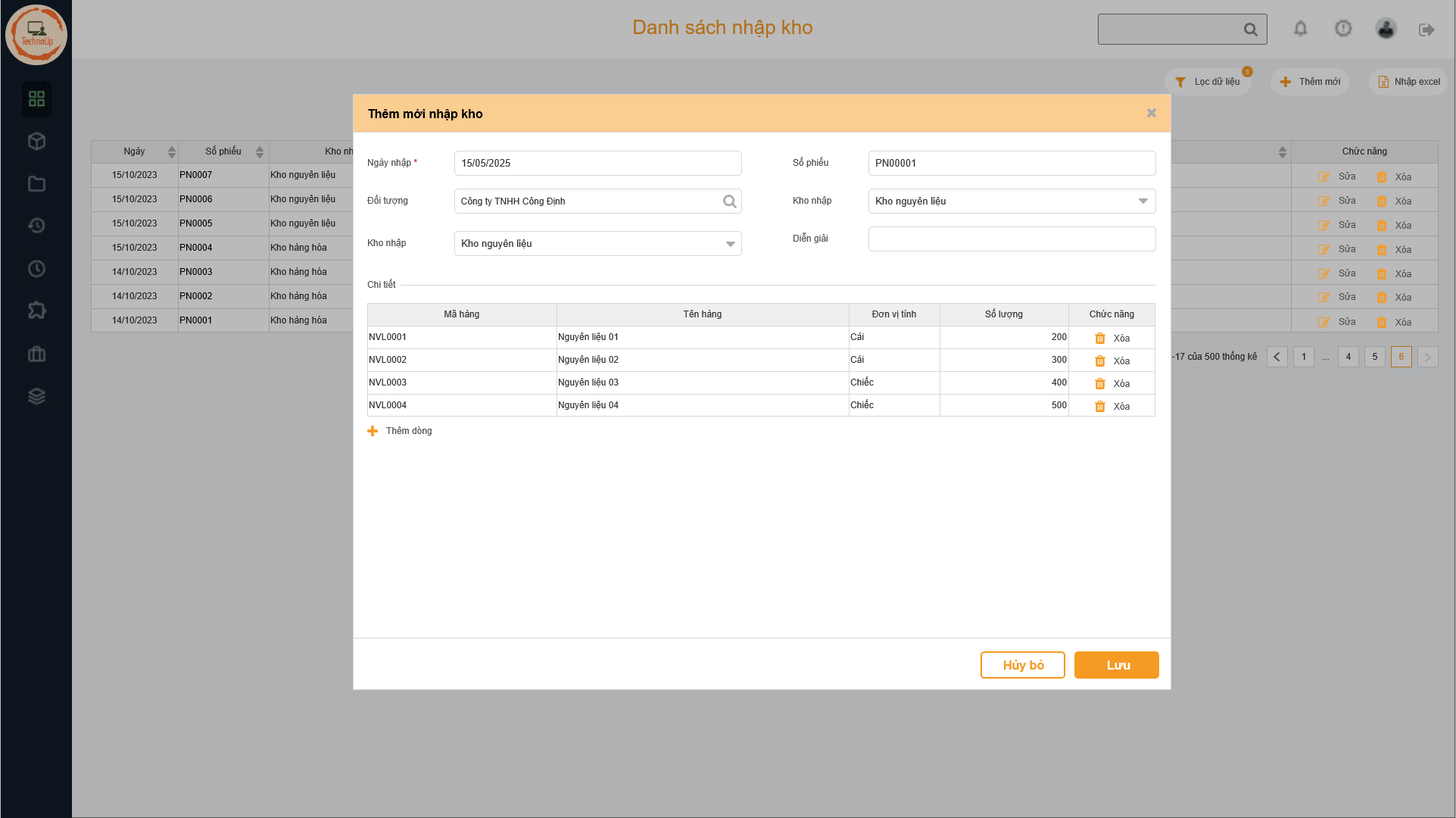
Task: Click the plus icon for Thêm dòng
Action: point(373,431)
